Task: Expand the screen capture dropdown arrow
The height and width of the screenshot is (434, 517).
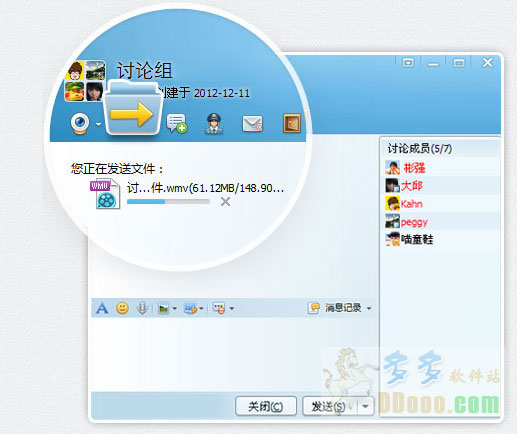Action: click(201, 309)
